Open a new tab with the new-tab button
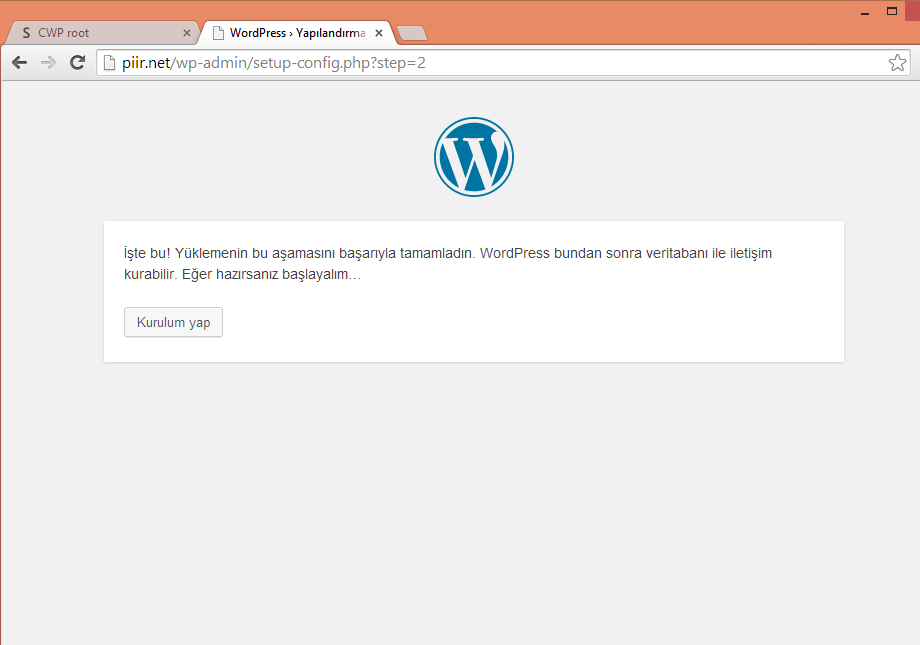Viewport: 920px width, 645px height. [412, 33]
